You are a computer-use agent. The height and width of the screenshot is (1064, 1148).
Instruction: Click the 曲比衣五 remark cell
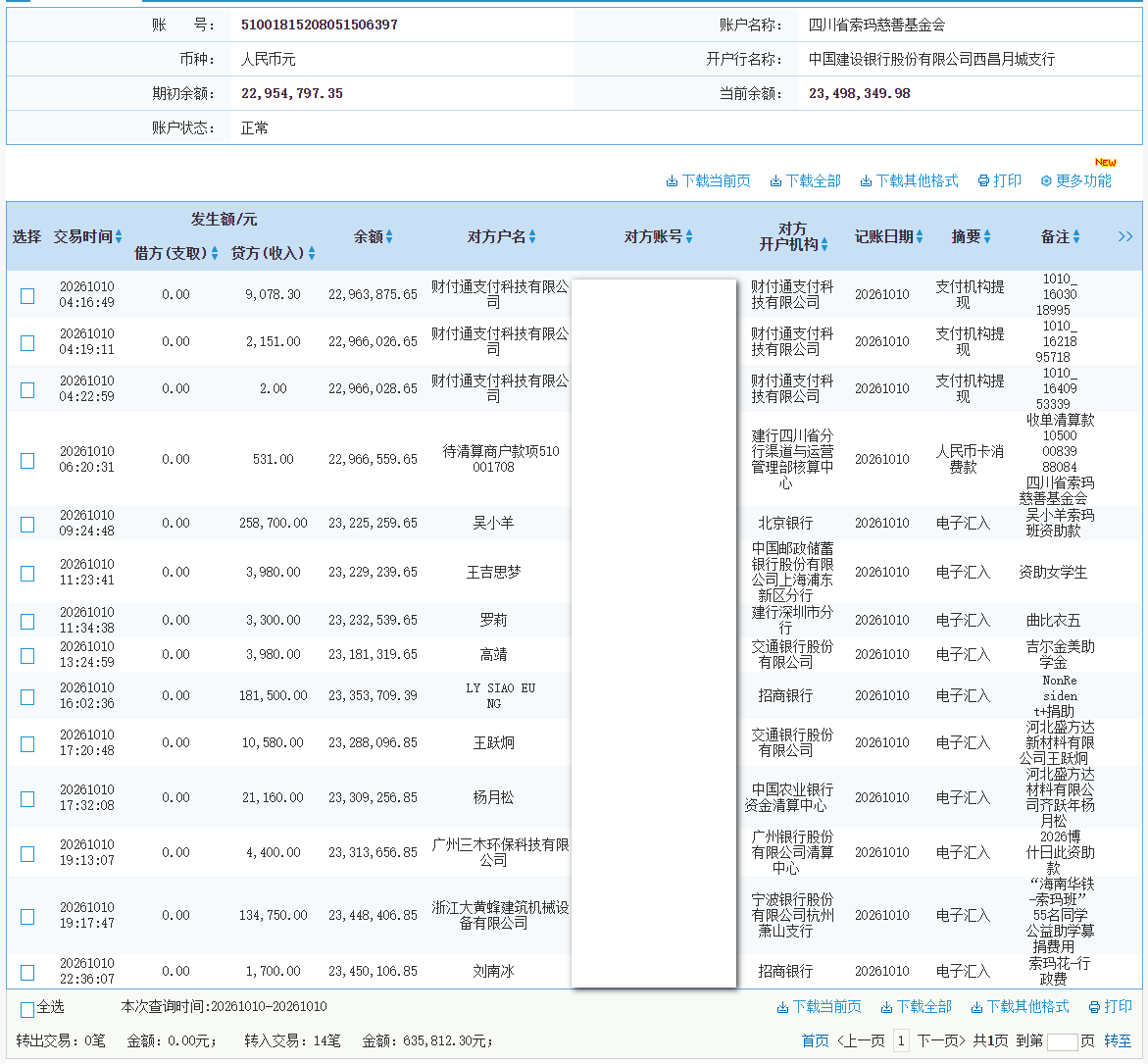click(x=1053, y=620)
